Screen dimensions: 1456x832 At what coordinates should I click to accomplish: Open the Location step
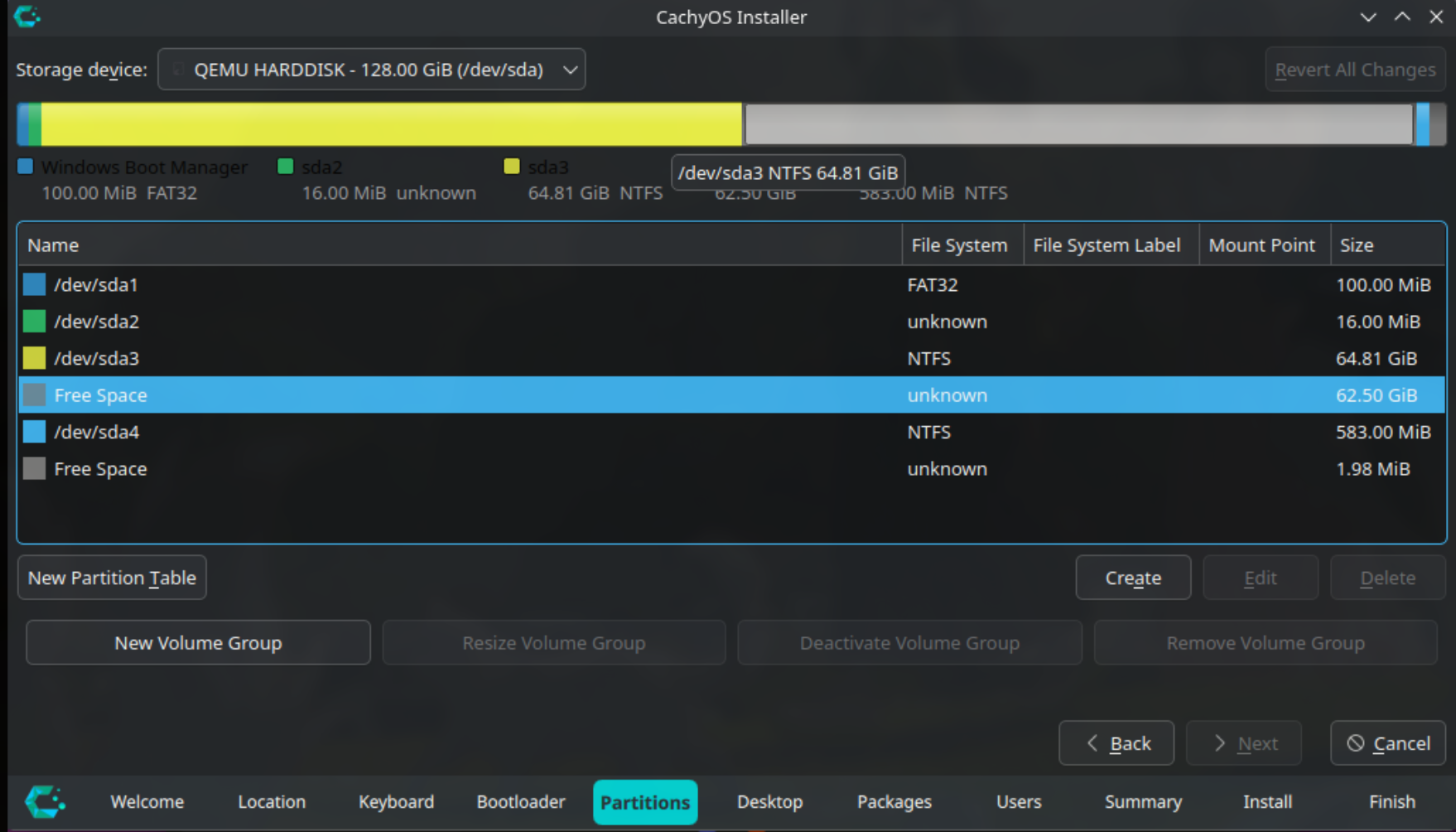pos(272,801)
